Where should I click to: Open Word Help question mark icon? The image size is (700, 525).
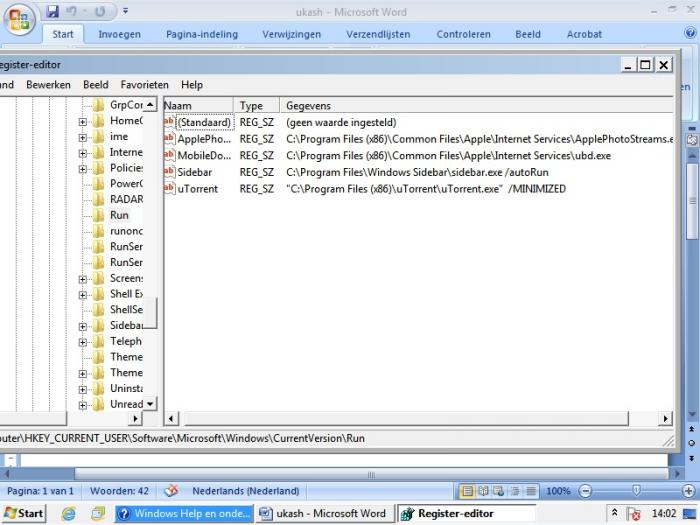click(690, 33)
